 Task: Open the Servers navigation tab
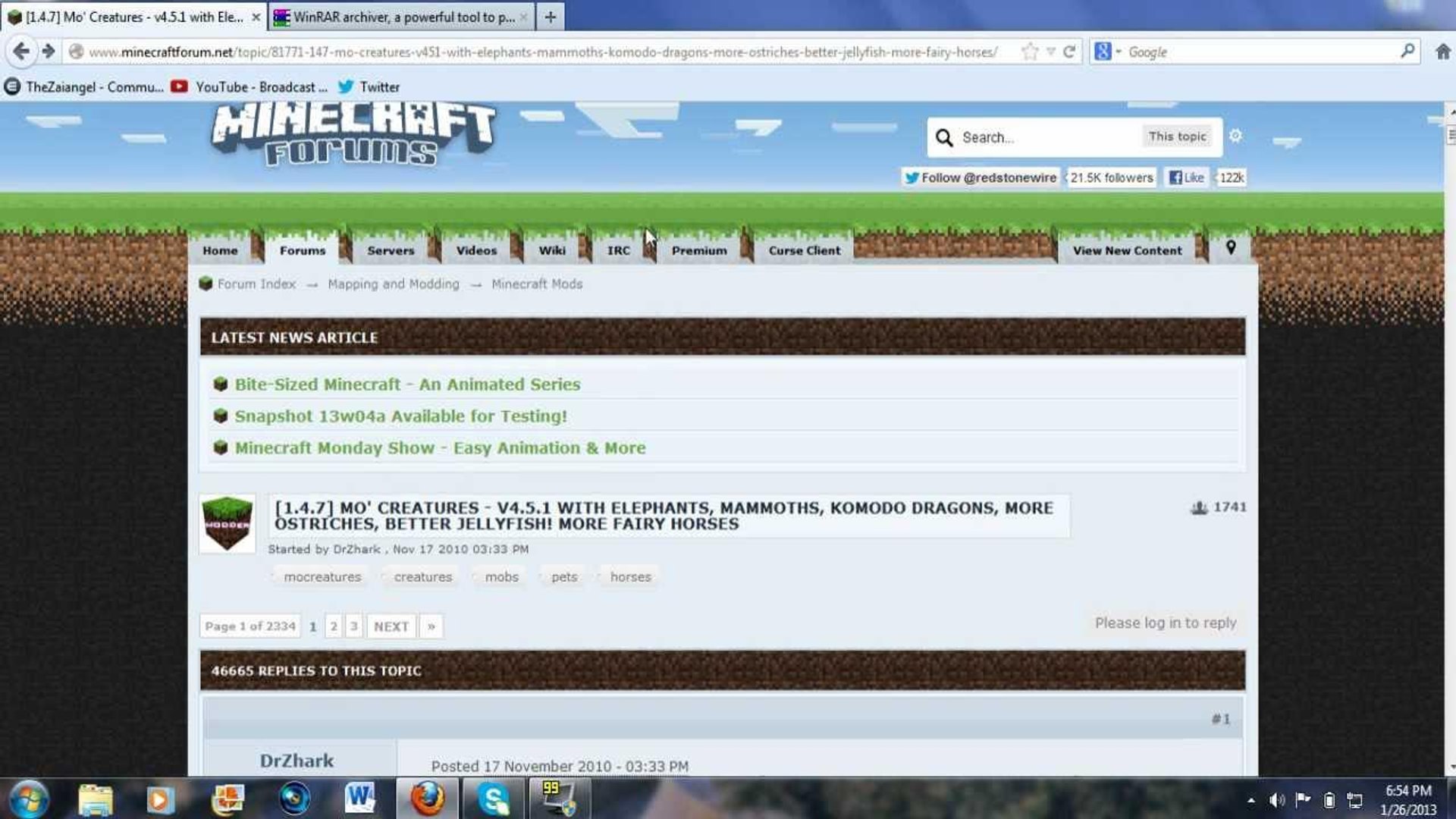pos(391,250)
